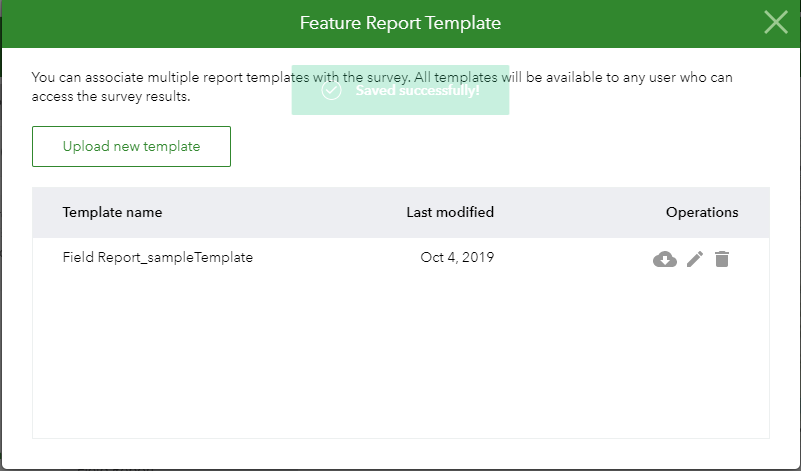Screen dimensions: 801x471
Task: Click the Feature Report Template title text
Action: tap(400, 22)
